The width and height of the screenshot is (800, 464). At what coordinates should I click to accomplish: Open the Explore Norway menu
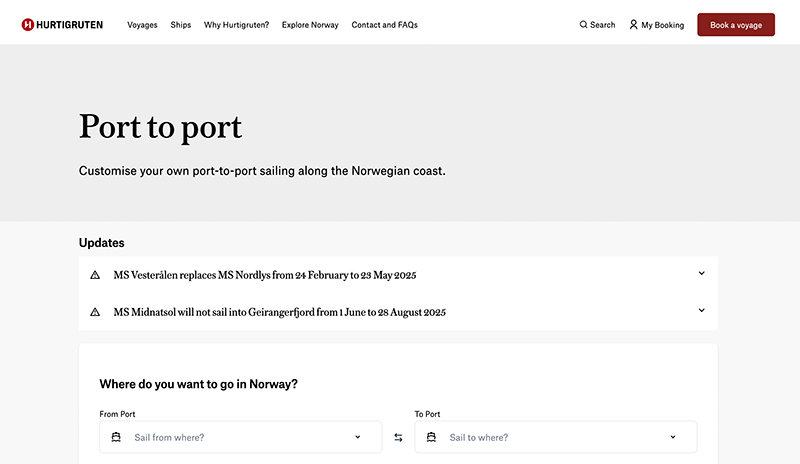tap(310, 25)
